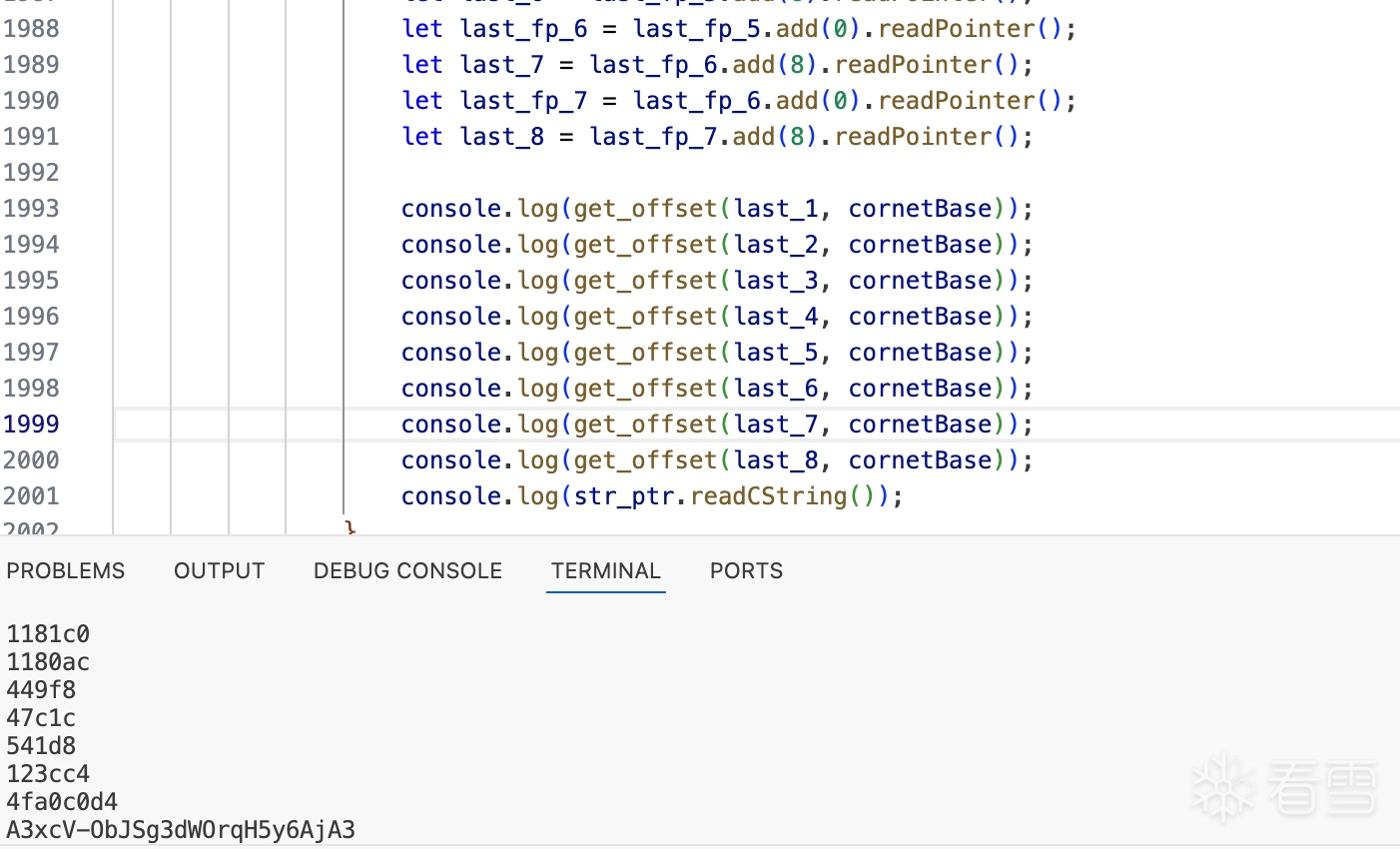Image resolution: width=1400 pixels, height=849 pixels.
Task: Place cursor on empty line 1992
Action: pos(599,173)
